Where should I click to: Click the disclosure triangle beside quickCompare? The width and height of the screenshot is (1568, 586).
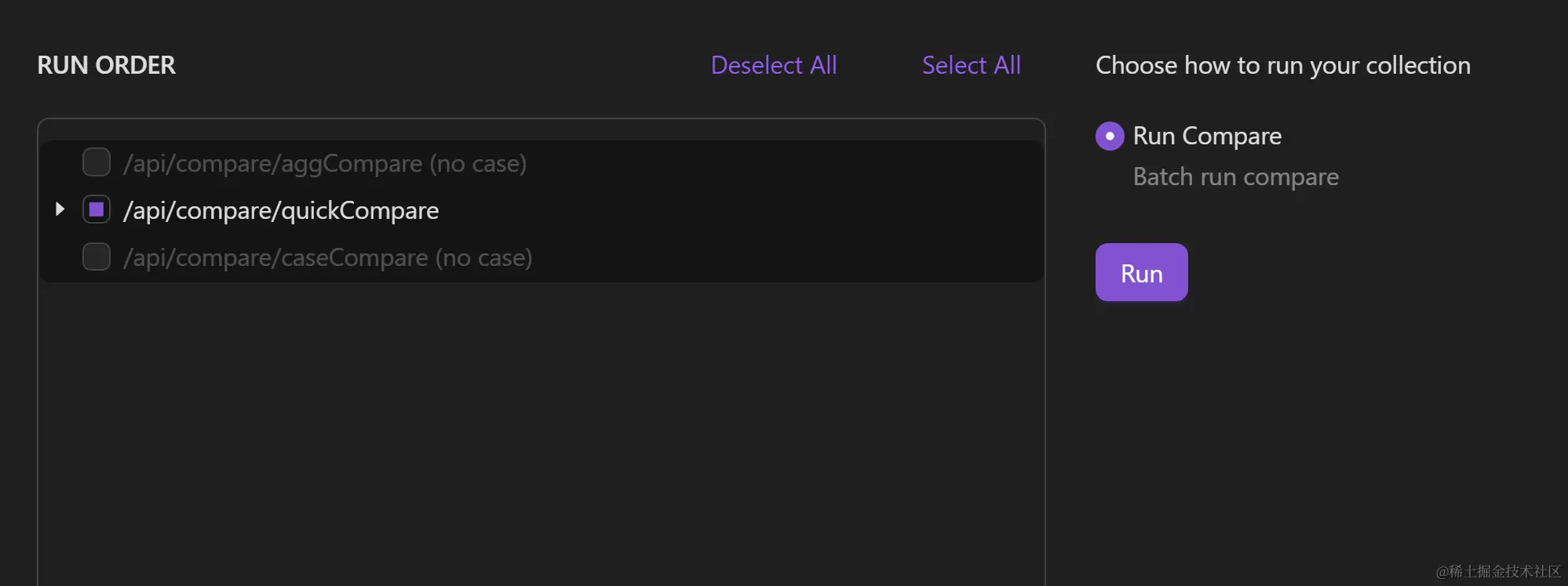(x=60, y=209)
